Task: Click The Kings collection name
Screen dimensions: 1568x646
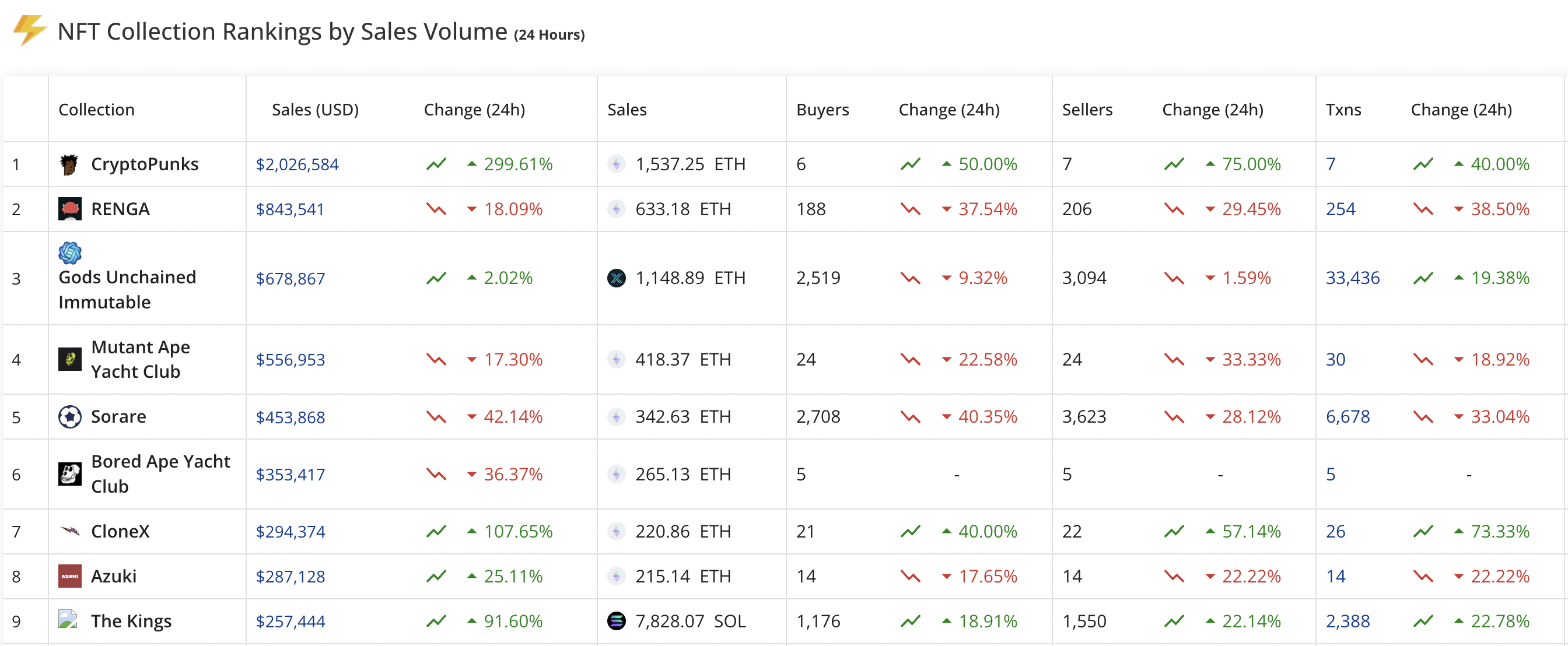Action: click(x=131, y=621)
